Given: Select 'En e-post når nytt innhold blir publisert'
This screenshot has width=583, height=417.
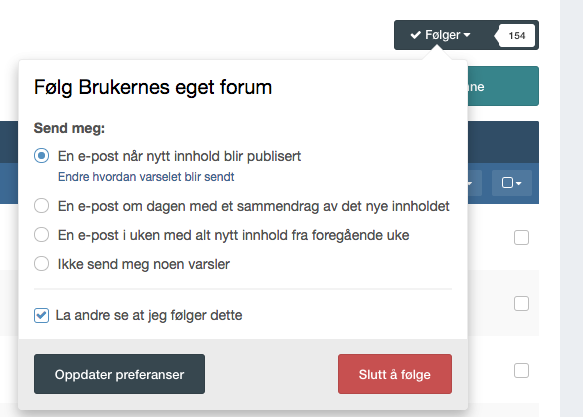Looking at the screenshot, I should tap(41, 156).
